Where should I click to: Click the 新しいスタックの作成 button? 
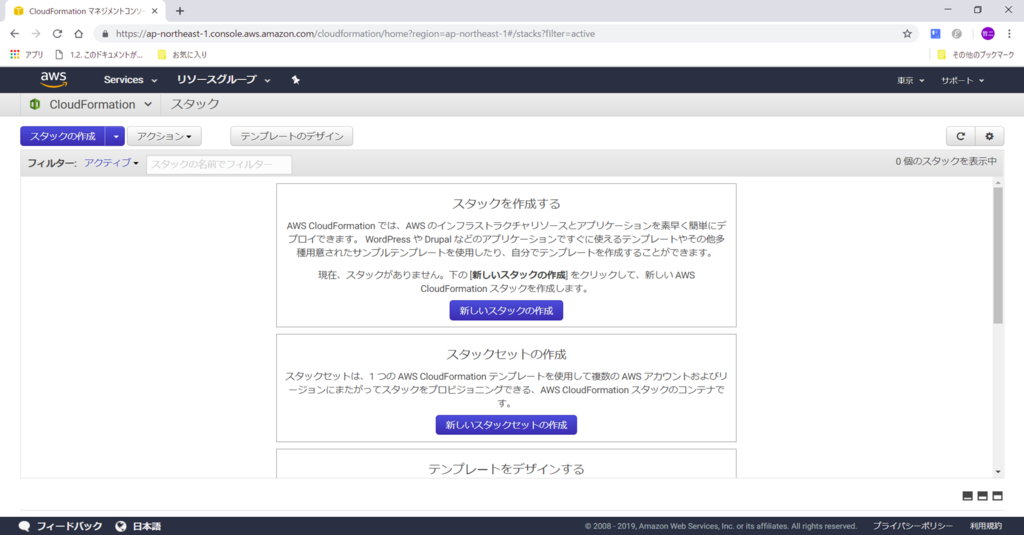coord(506,310)
